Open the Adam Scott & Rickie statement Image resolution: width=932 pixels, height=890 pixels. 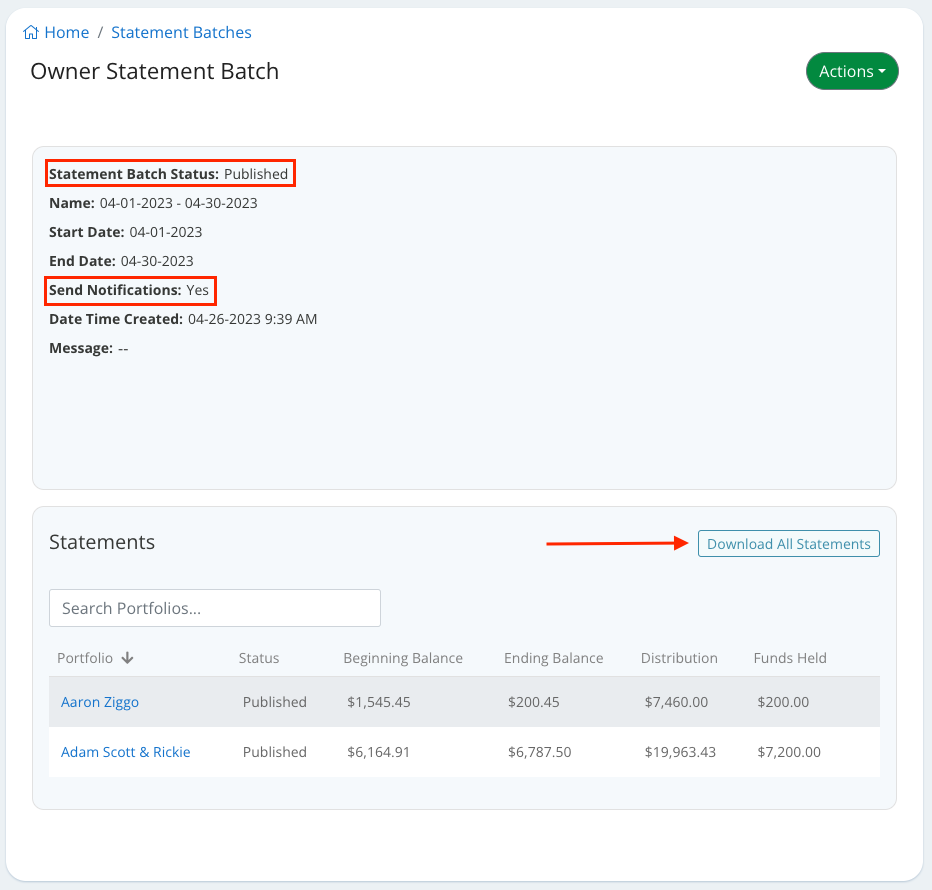click(125, 751)
